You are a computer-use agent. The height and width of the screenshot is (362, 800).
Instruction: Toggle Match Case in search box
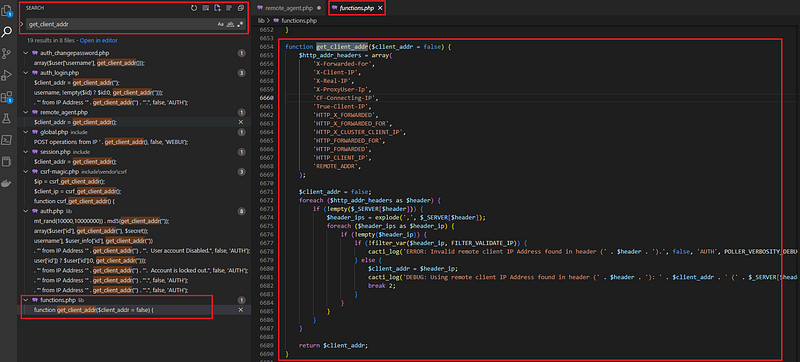(x=220, y=24)
